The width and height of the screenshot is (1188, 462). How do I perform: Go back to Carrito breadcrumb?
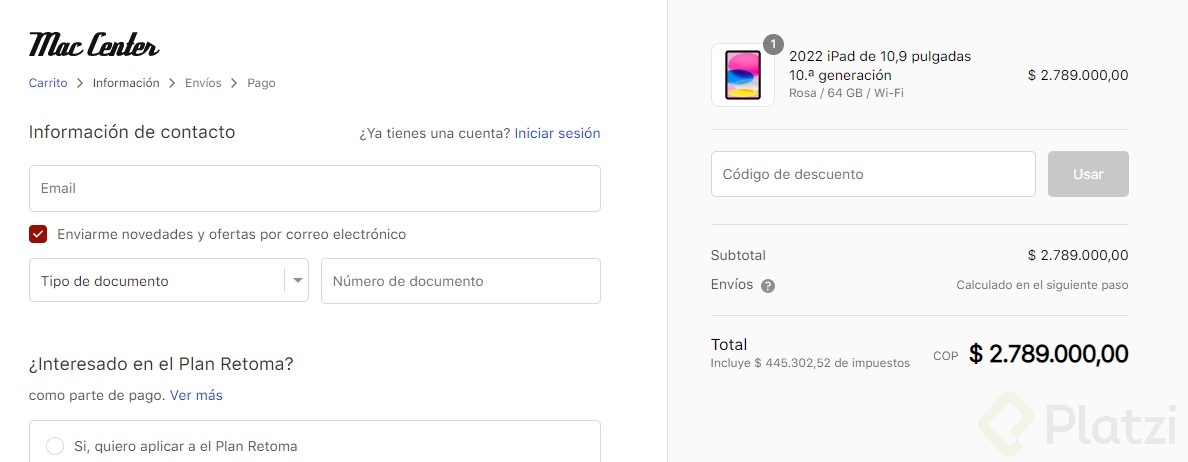click(x=48, y=83)
